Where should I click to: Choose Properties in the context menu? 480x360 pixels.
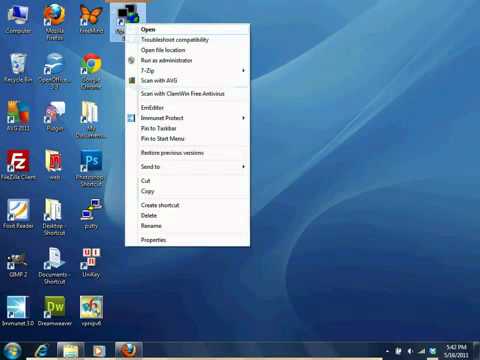point(187,240)
